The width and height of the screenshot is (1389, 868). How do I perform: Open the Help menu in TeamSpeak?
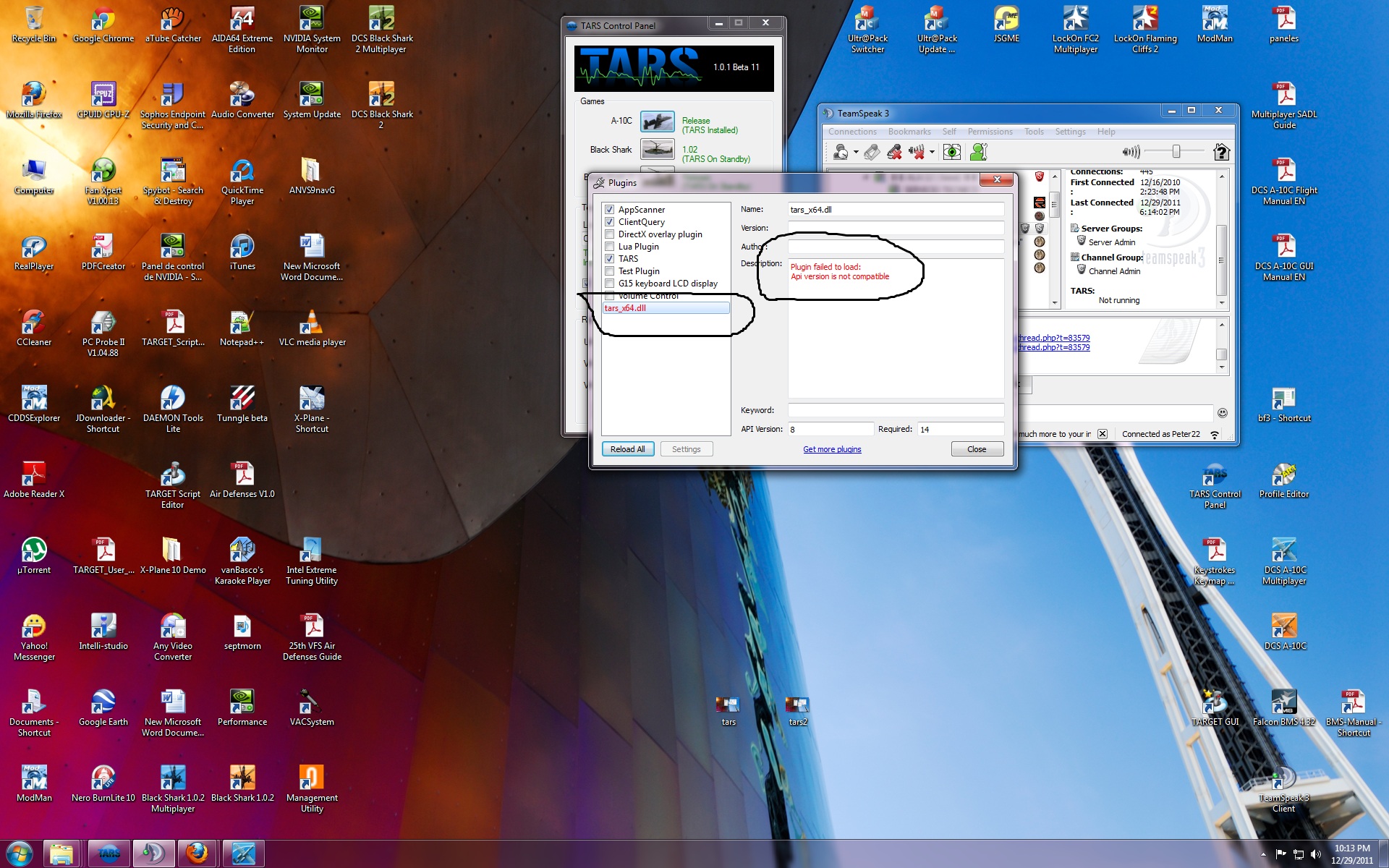pyautogui.click(x=1106, y=132)
